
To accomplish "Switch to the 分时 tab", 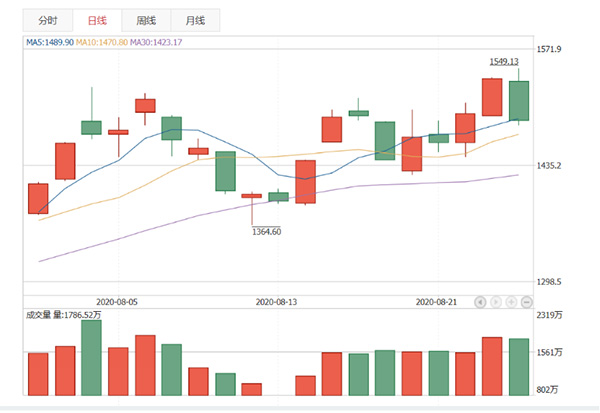I will click(47, 21).
